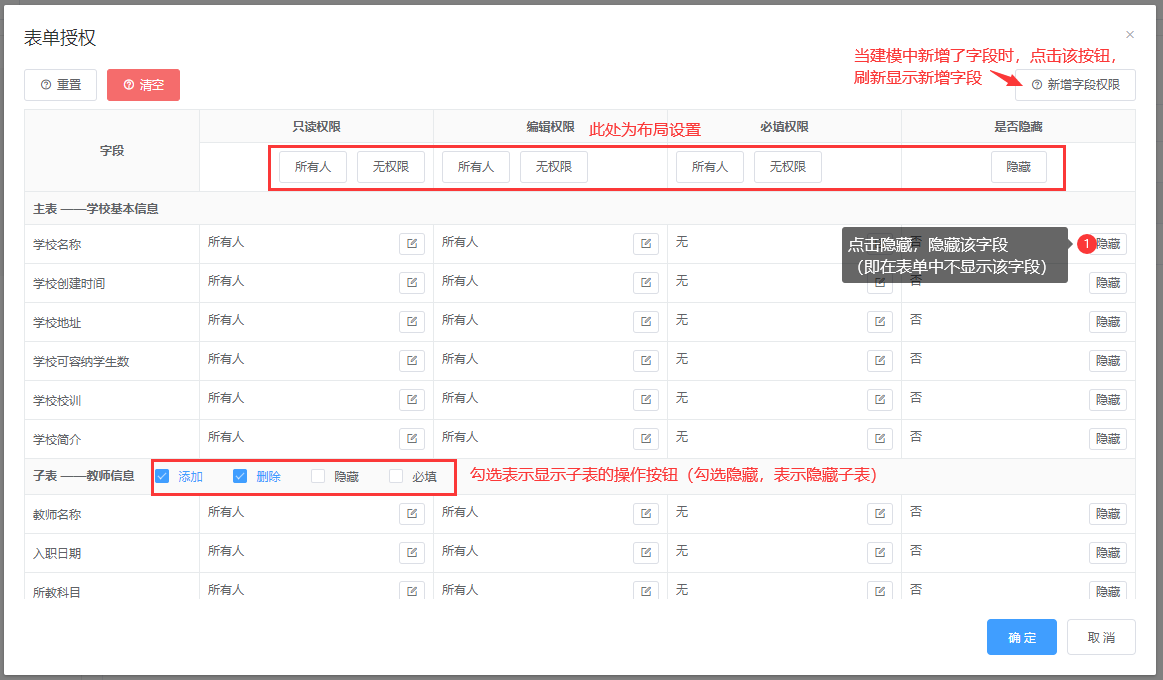Open edit icon for 学校可容纳学生数 只读权限
1163x680 pixels.
(412, 361)
